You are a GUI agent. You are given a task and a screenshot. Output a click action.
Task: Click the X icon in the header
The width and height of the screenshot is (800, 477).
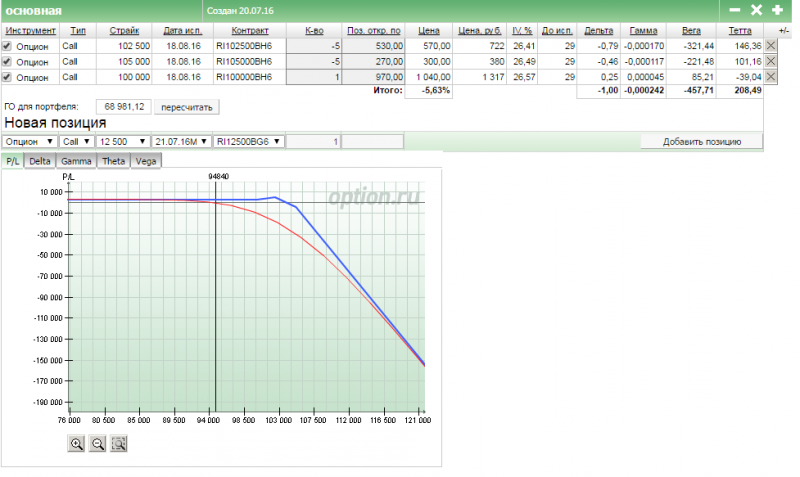(757, 10)
